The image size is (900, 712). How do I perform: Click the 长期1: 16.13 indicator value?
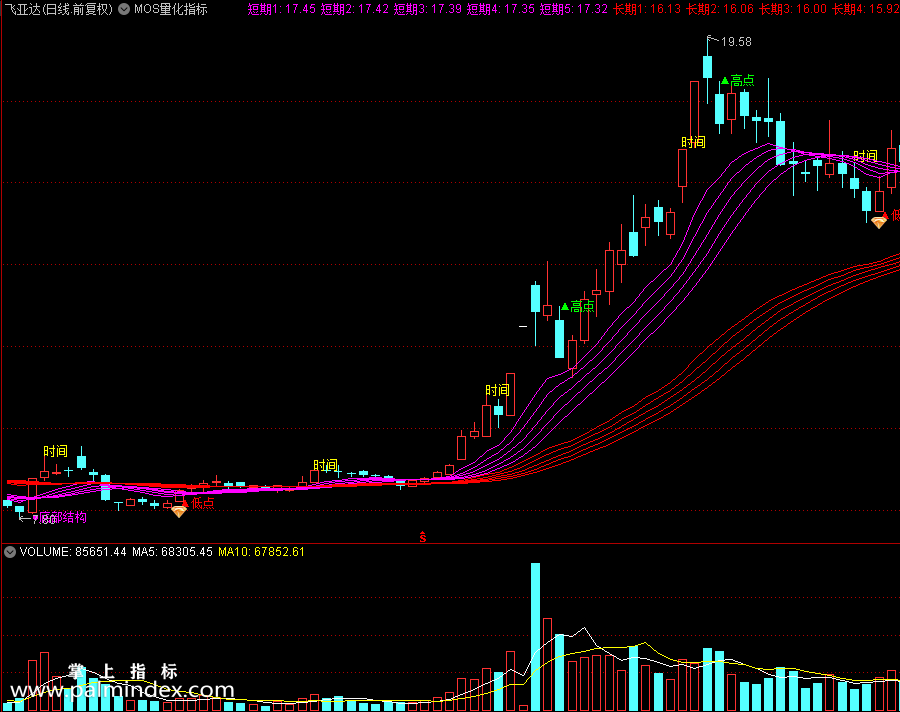pyautogui.click(x=647, y=9)
